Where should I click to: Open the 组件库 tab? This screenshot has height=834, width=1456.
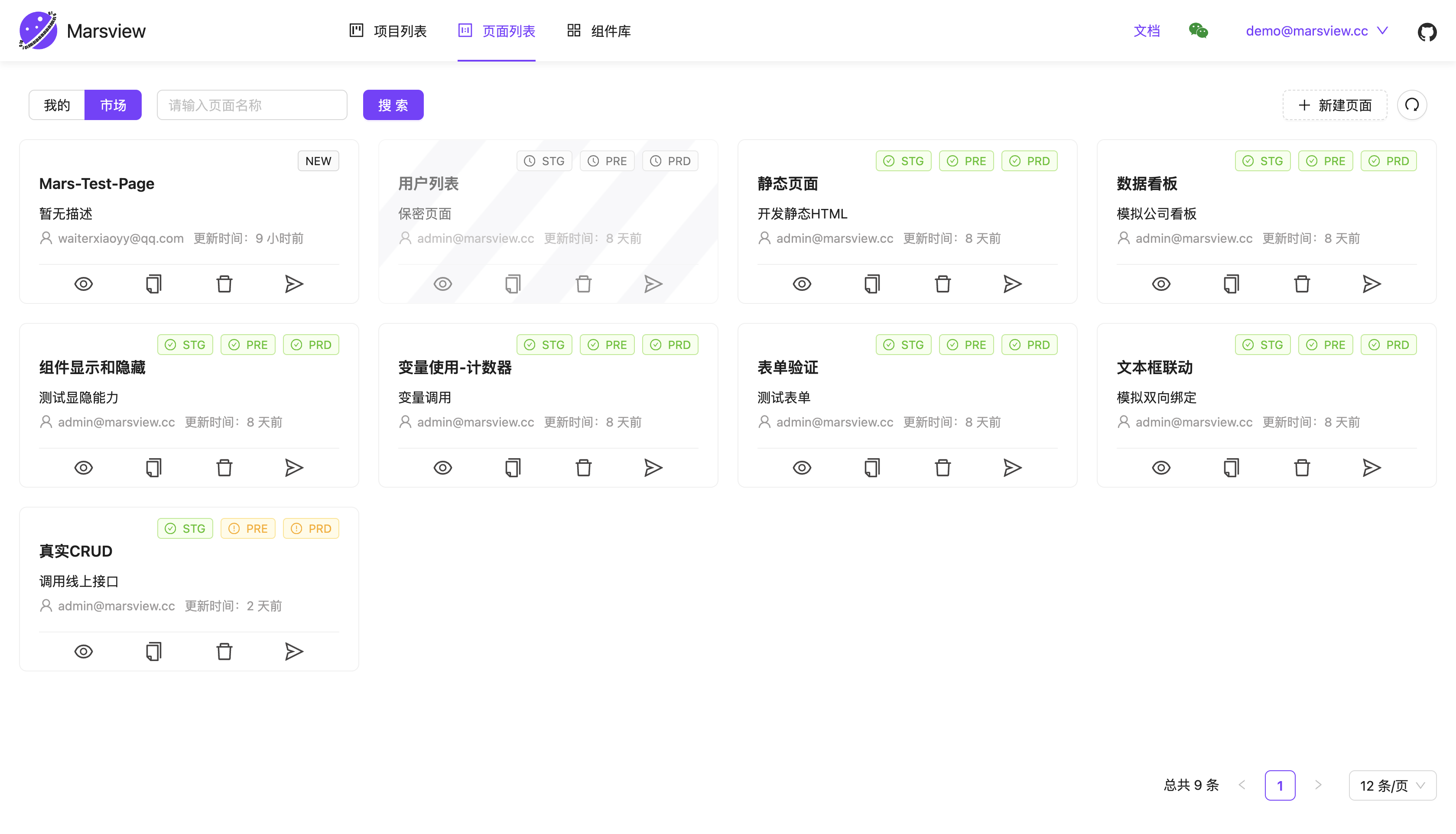(x=599, y=31)
